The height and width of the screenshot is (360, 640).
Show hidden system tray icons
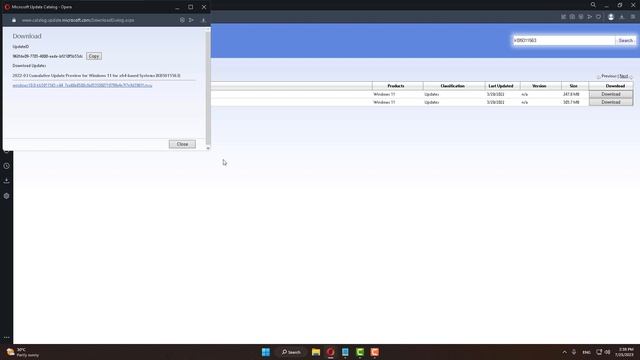(x=564, y=352)
